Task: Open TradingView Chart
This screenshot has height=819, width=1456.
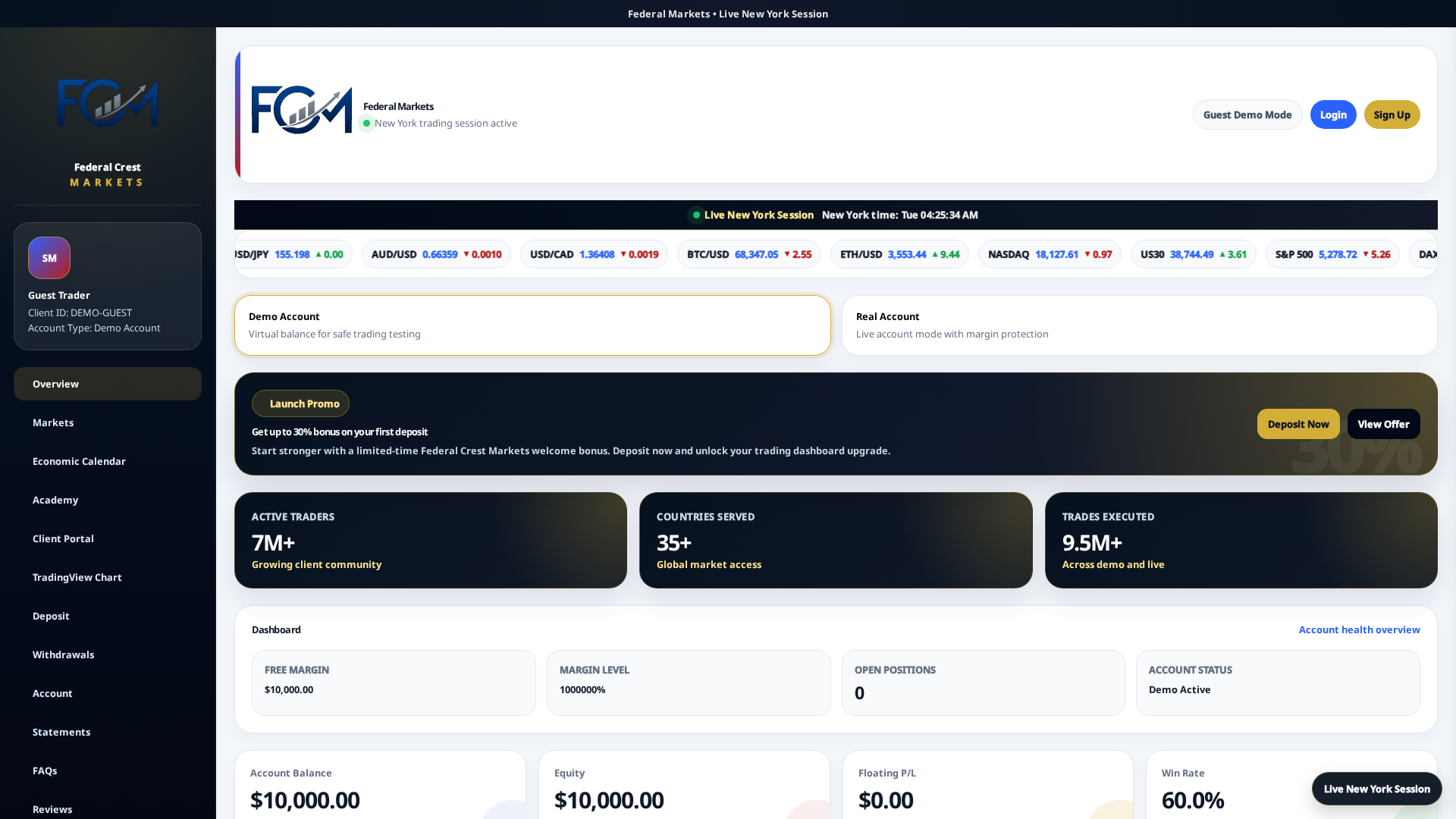Action: pyautogui.click(x=108, y=577)
